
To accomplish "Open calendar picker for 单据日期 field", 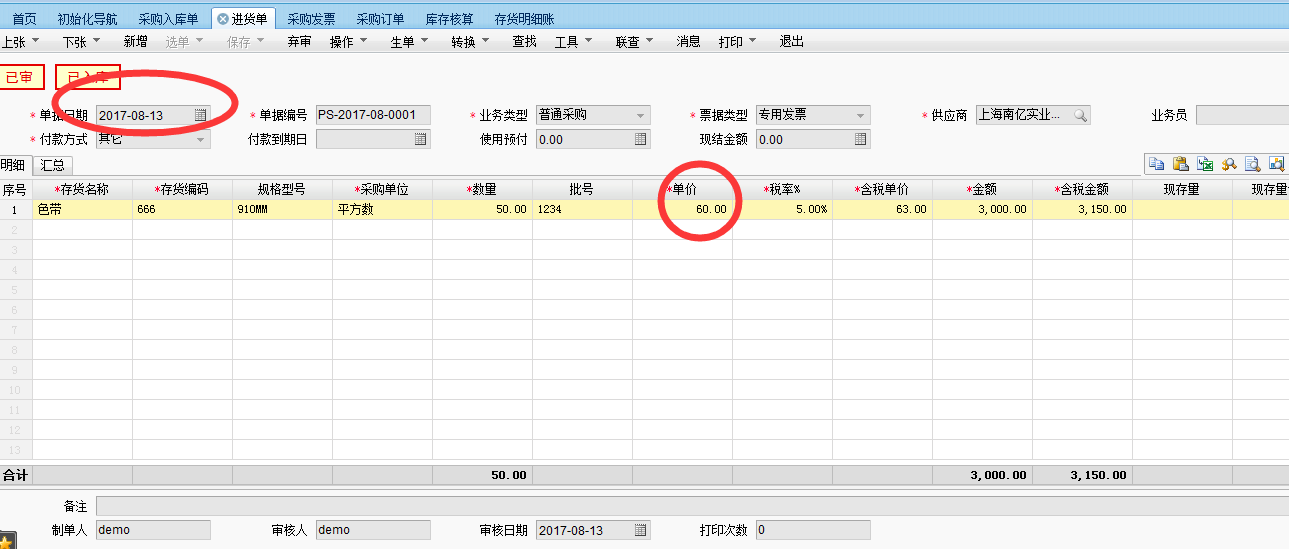I will point(200,116).
